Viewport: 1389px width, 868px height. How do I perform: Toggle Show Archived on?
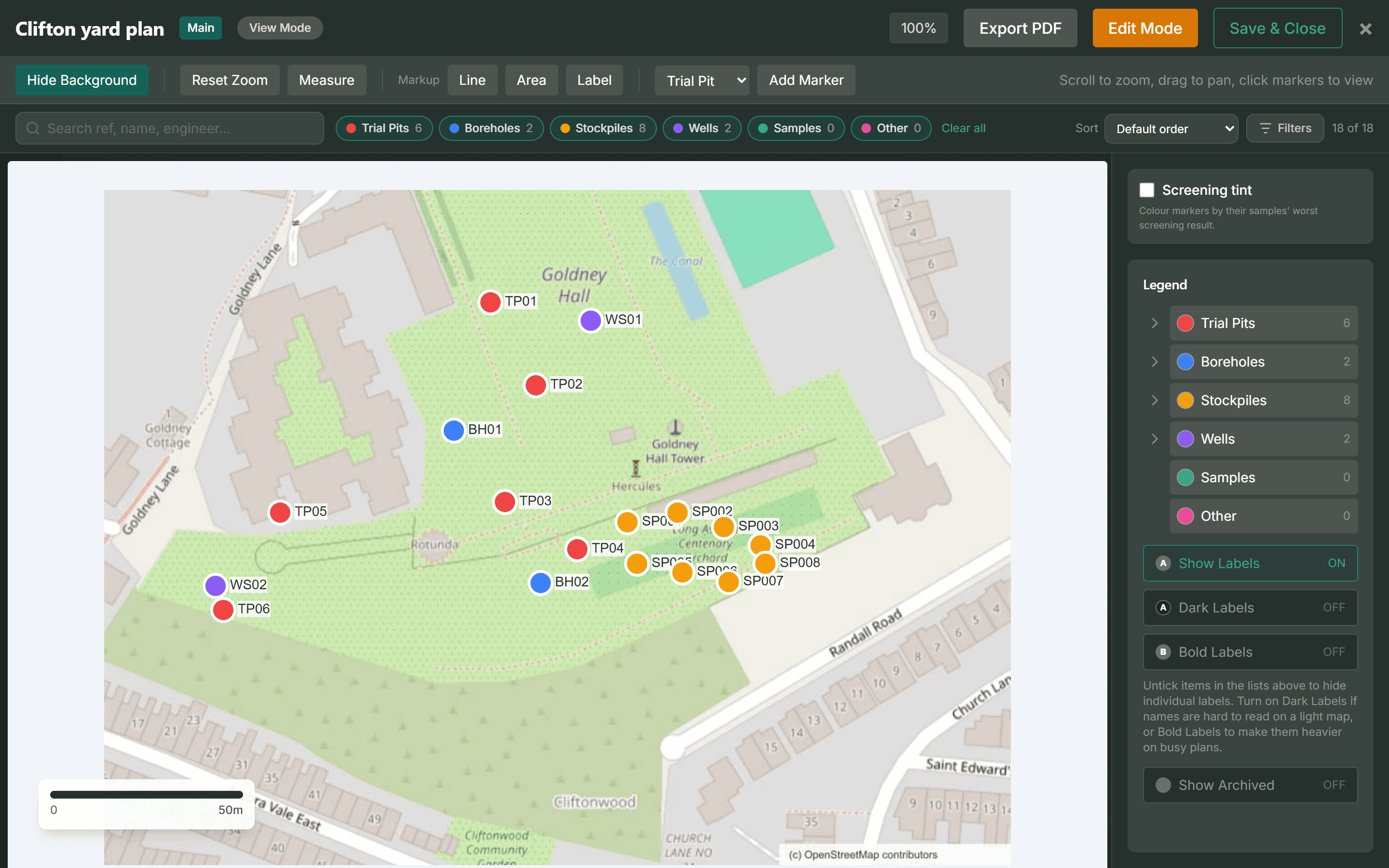pyautogui.click(x=1250, y=785)
